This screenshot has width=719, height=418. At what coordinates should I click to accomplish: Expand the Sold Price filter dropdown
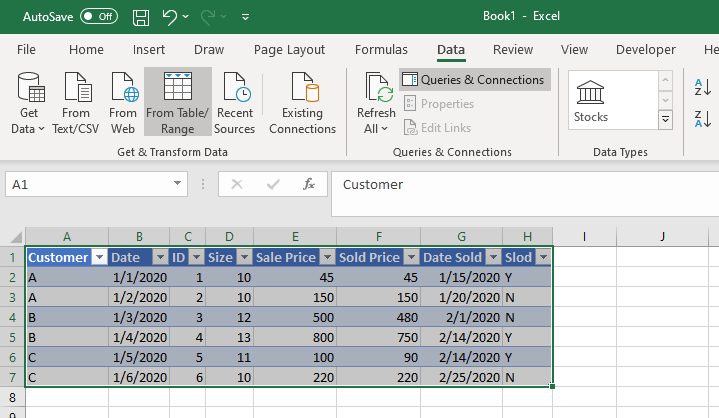tap(410, 258)
